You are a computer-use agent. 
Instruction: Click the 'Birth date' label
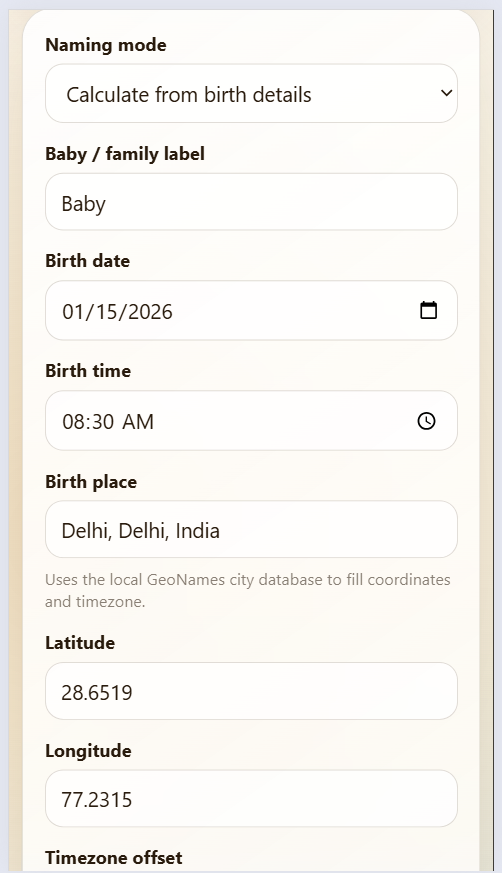(87, 261)
